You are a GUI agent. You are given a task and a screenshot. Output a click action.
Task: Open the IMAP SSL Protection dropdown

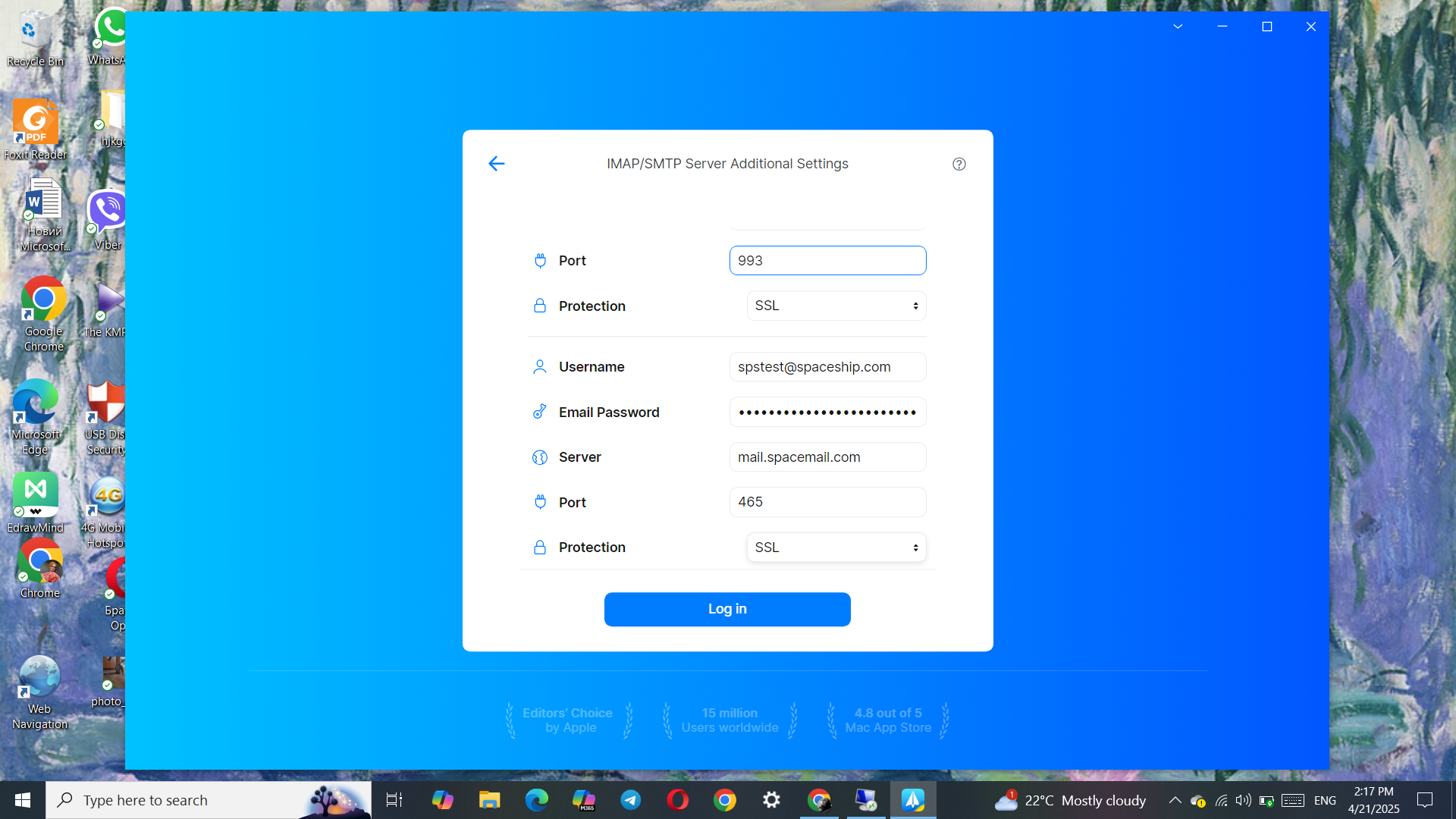pos(836,306)
